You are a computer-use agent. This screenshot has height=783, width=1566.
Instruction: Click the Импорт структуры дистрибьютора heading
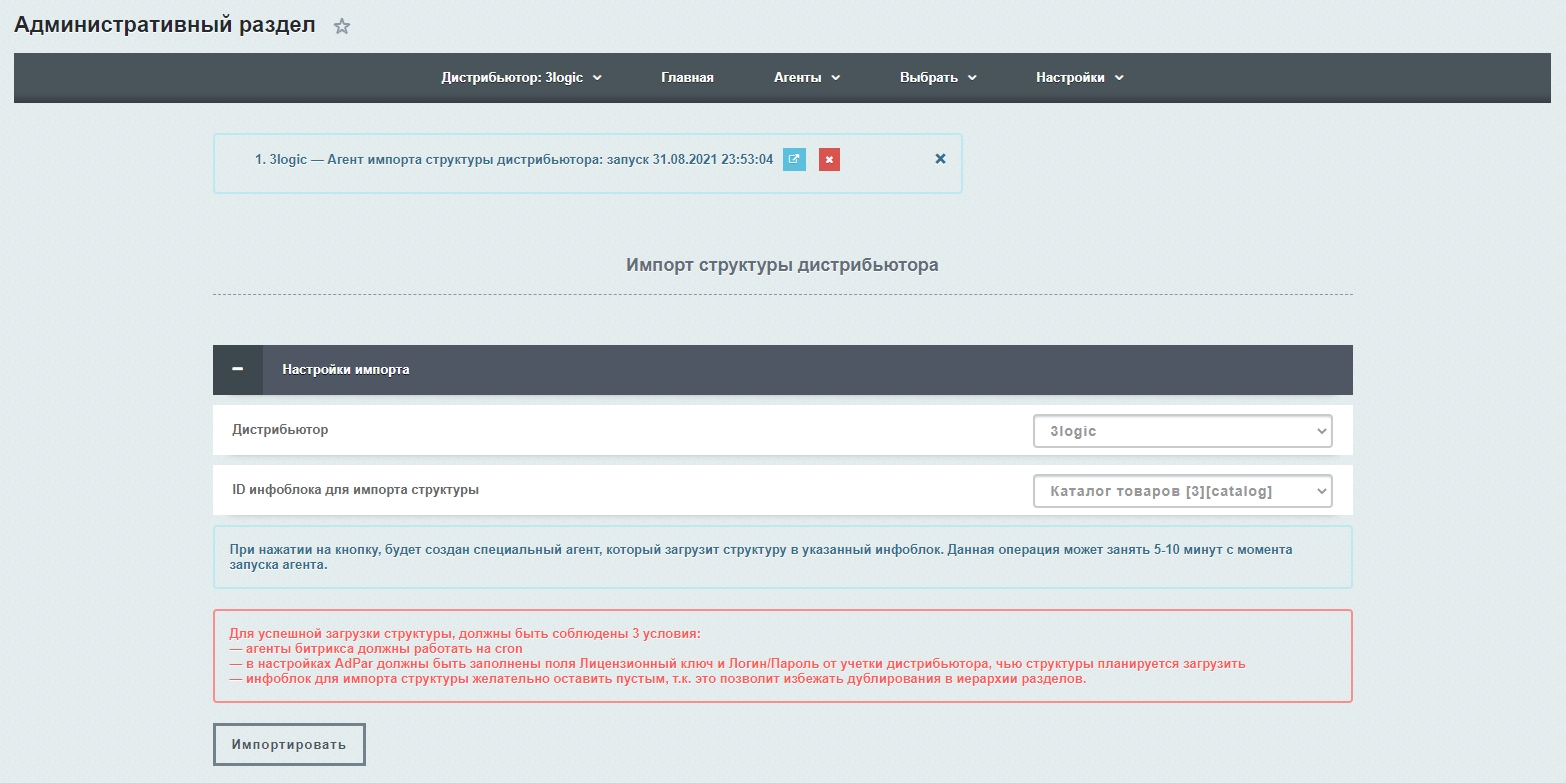(x=782, y=265)
